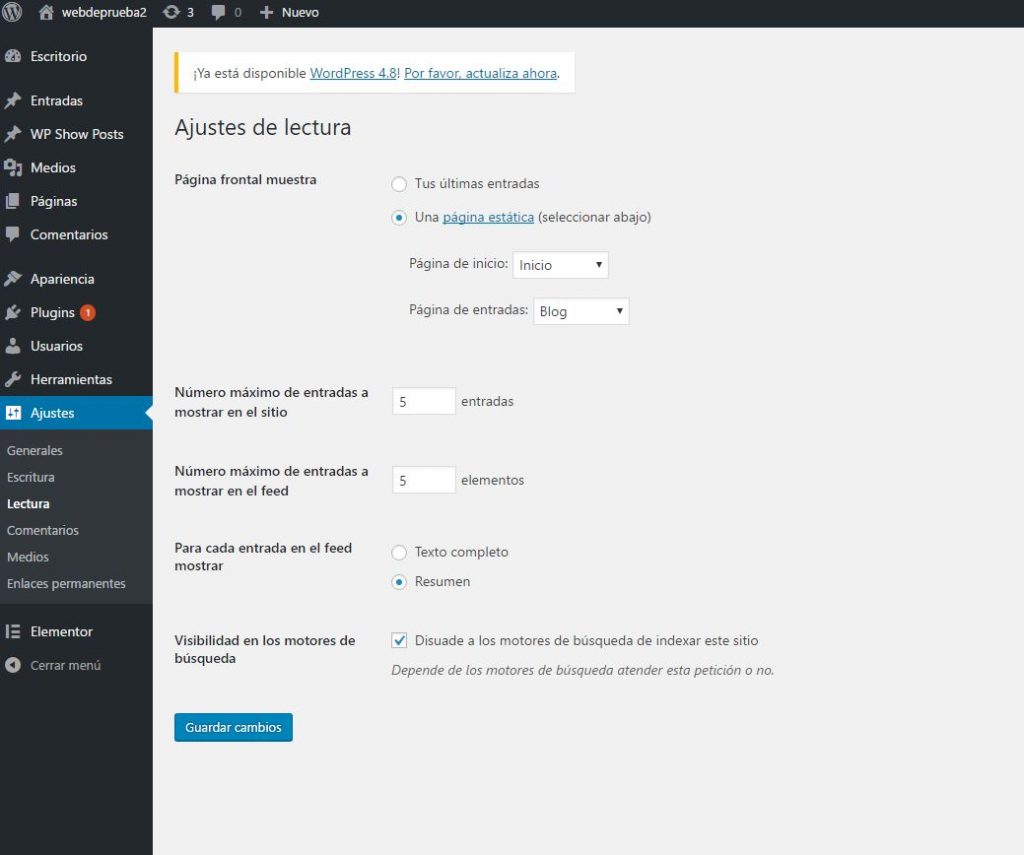Focus the entradas a mostrar en el feed field

point(423,480)
